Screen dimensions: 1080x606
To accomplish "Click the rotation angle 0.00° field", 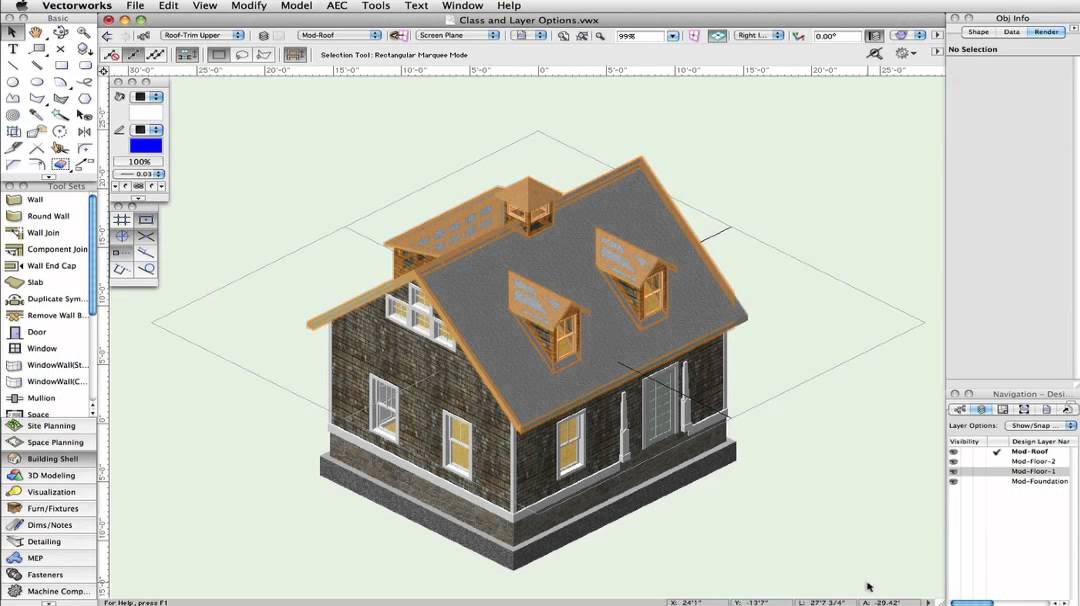I will (837, 36).
